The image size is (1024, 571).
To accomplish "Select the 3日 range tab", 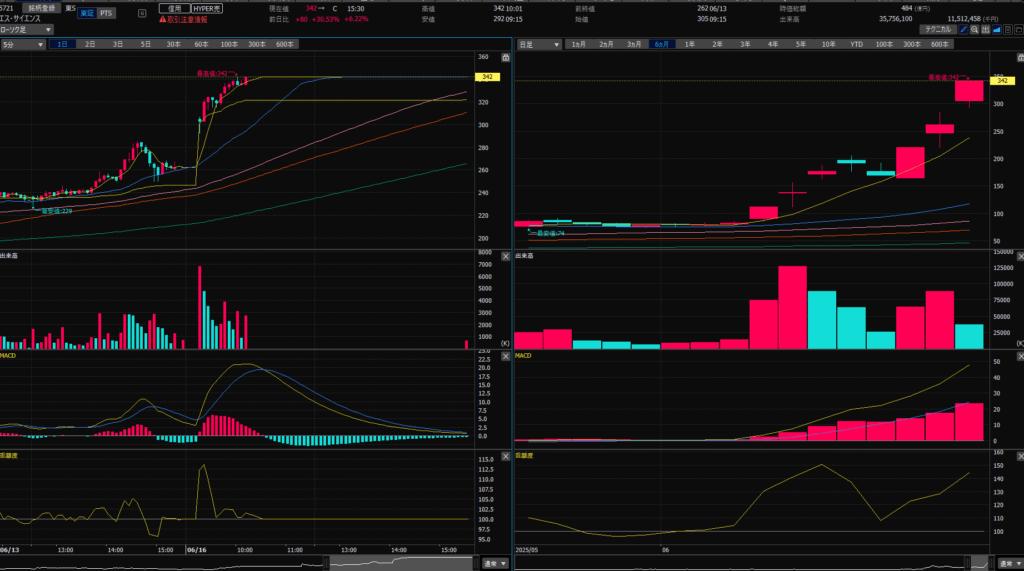I will click(x=118, y=44).
